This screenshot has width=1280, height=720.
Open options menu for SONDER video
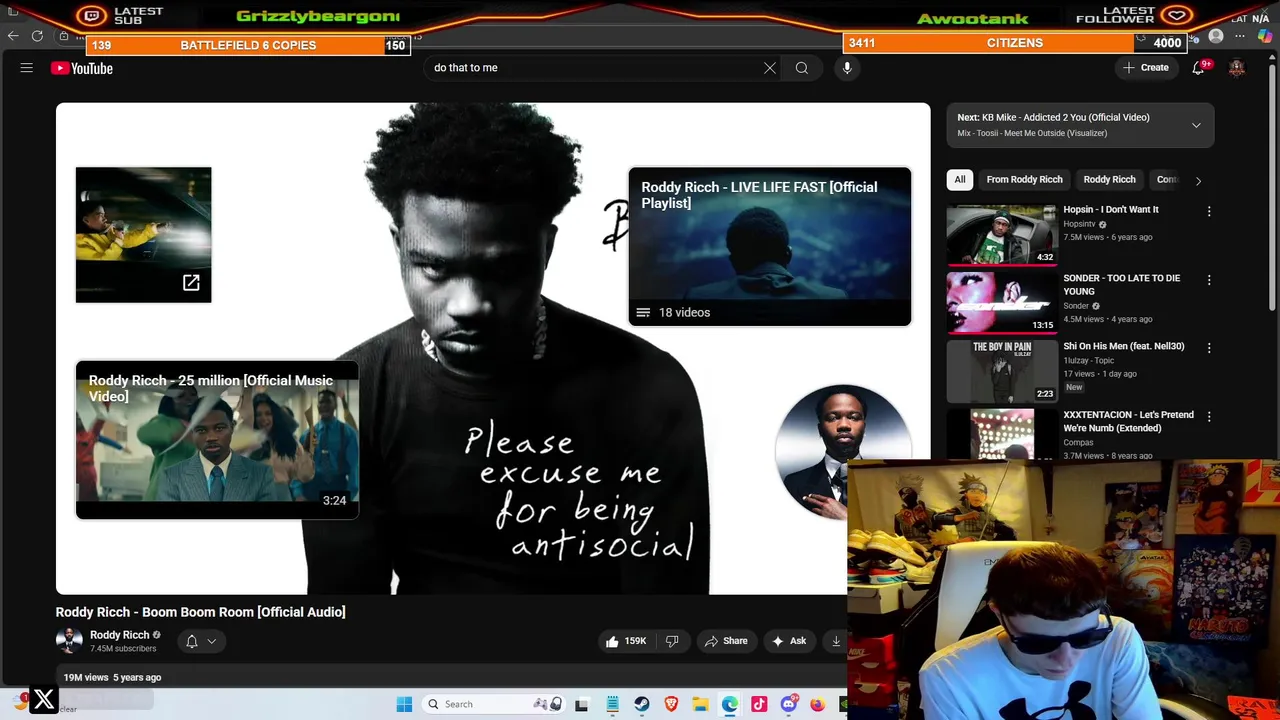coord(1209,280)
